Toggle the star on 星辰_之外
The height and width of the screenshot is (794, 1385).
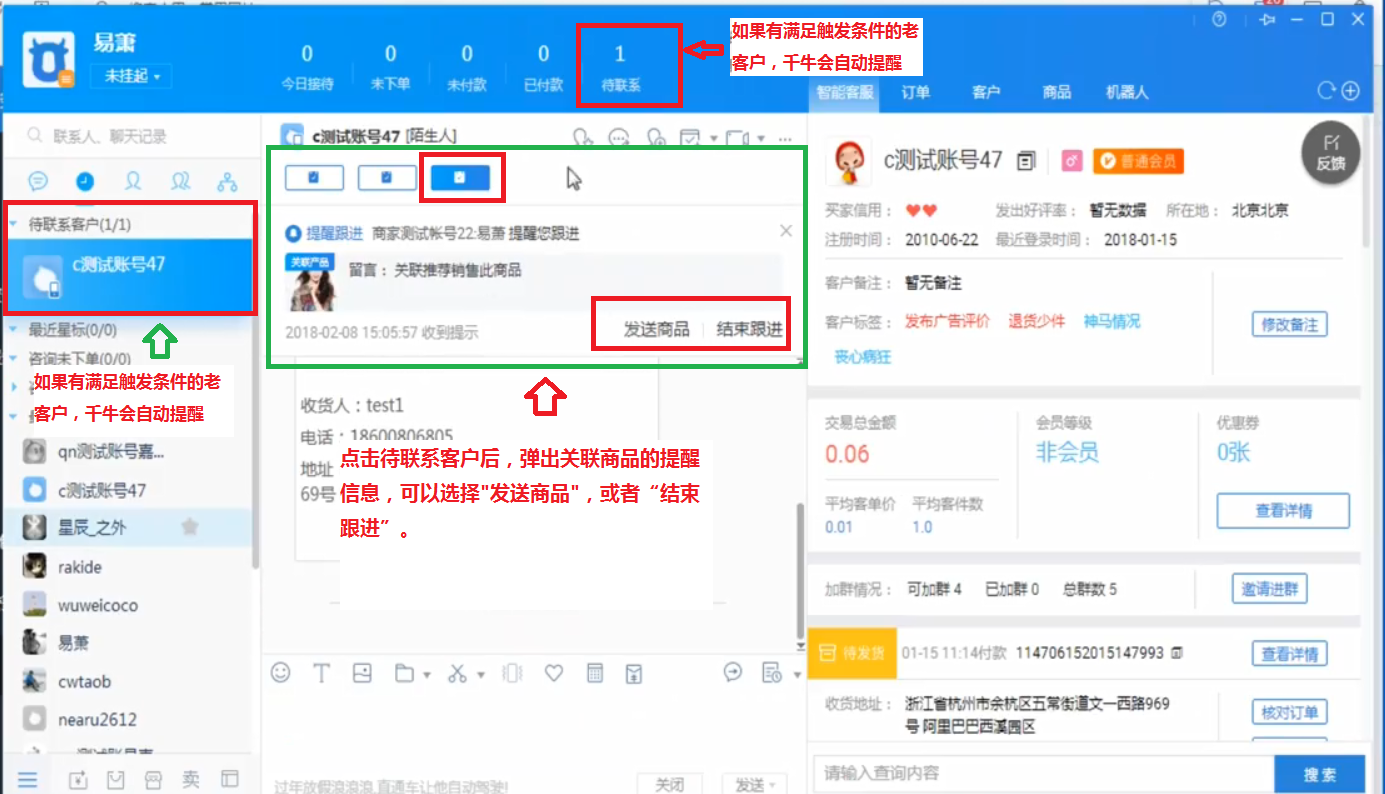[188, 527]
